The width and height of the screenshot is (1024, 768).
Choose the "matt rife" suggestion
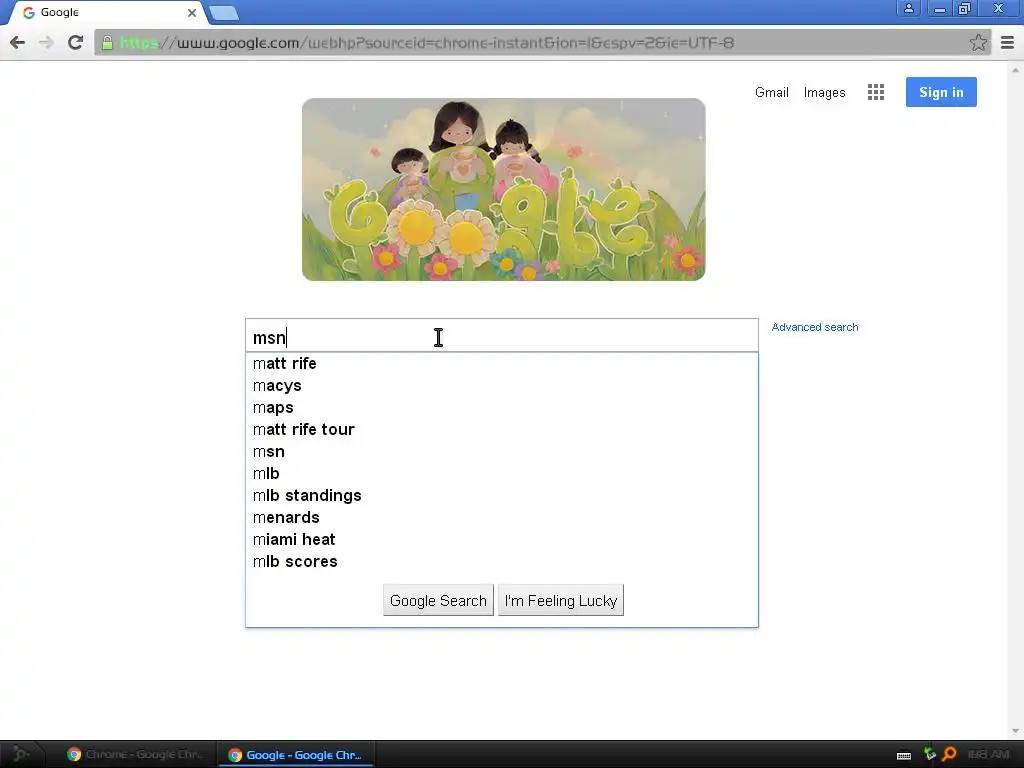pos(502,363)
